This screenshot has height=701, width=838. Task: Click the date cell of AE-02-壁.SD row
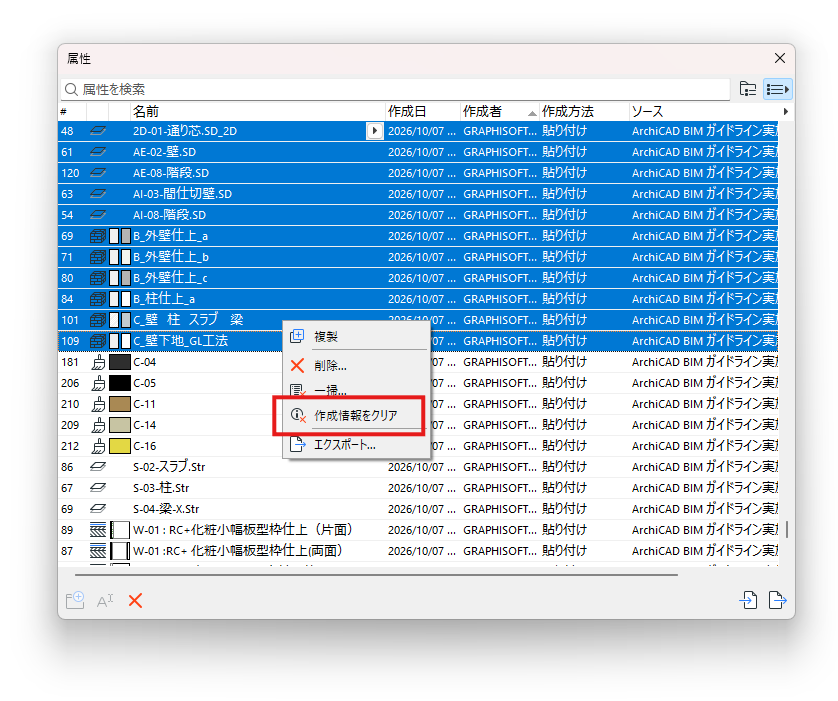point(422,152)
